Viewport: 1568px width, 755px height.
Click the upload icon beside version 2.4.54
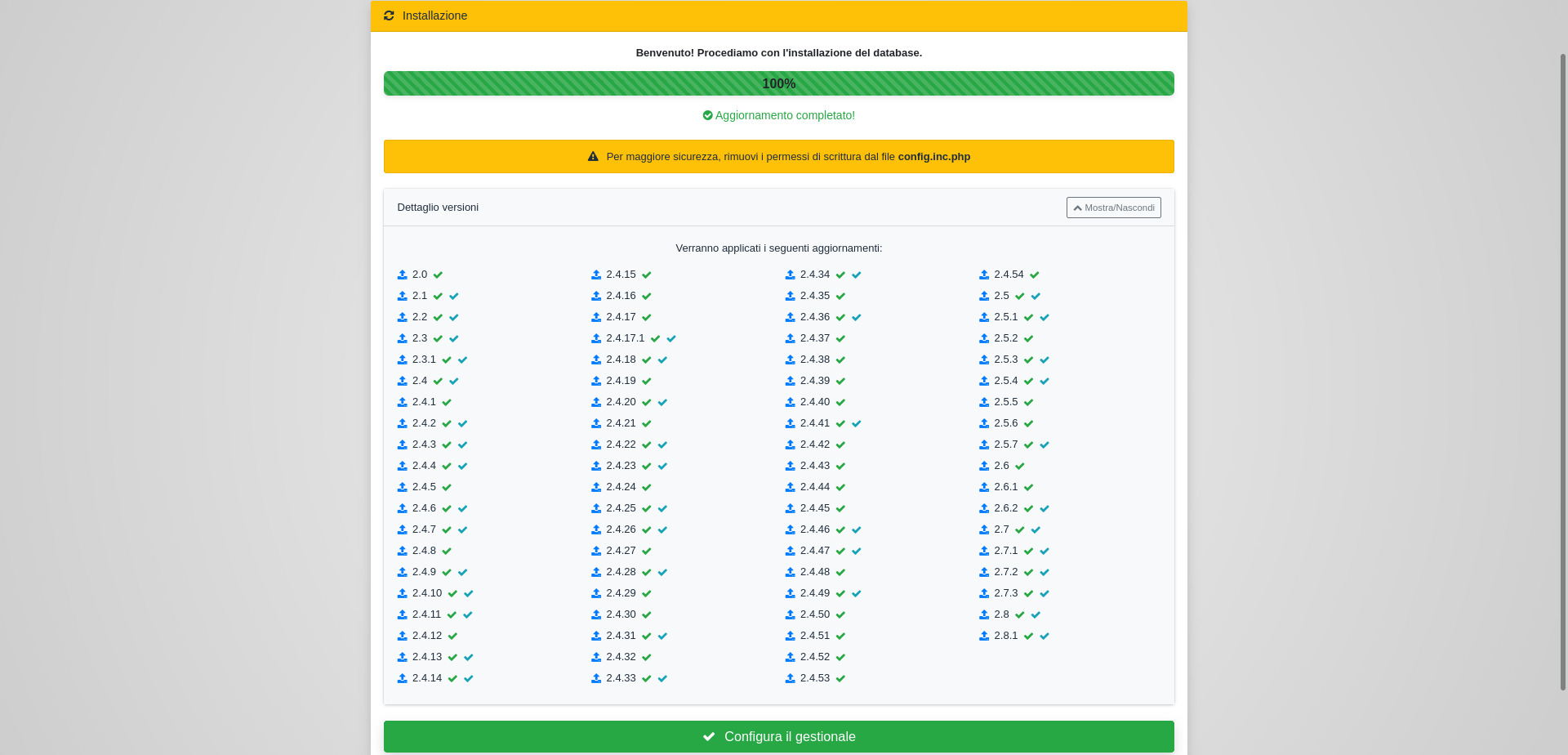click(984, 275)
